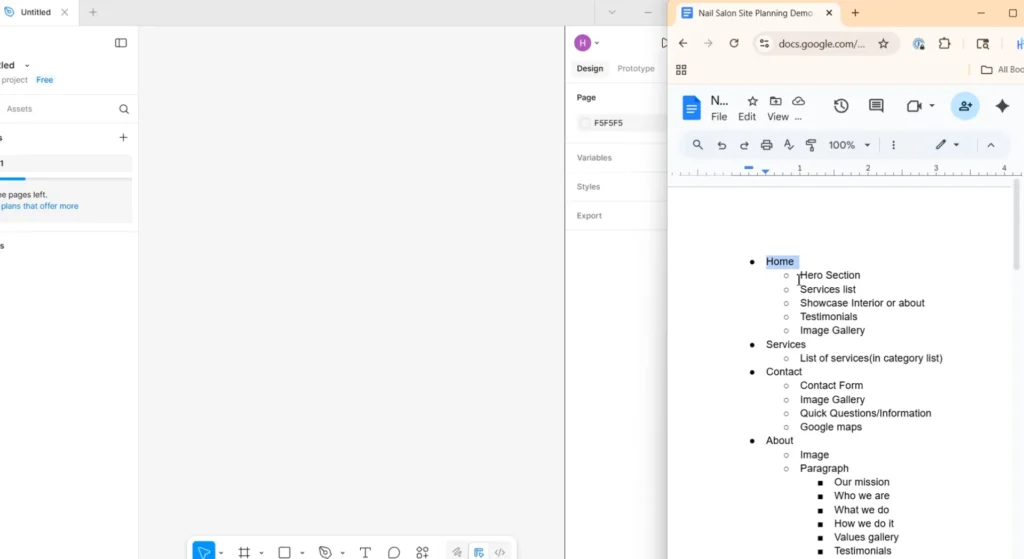Screen dimensions: 1024x559
Task: Select the Text tool
Action: pyautogui.click(x=365, y=552)
